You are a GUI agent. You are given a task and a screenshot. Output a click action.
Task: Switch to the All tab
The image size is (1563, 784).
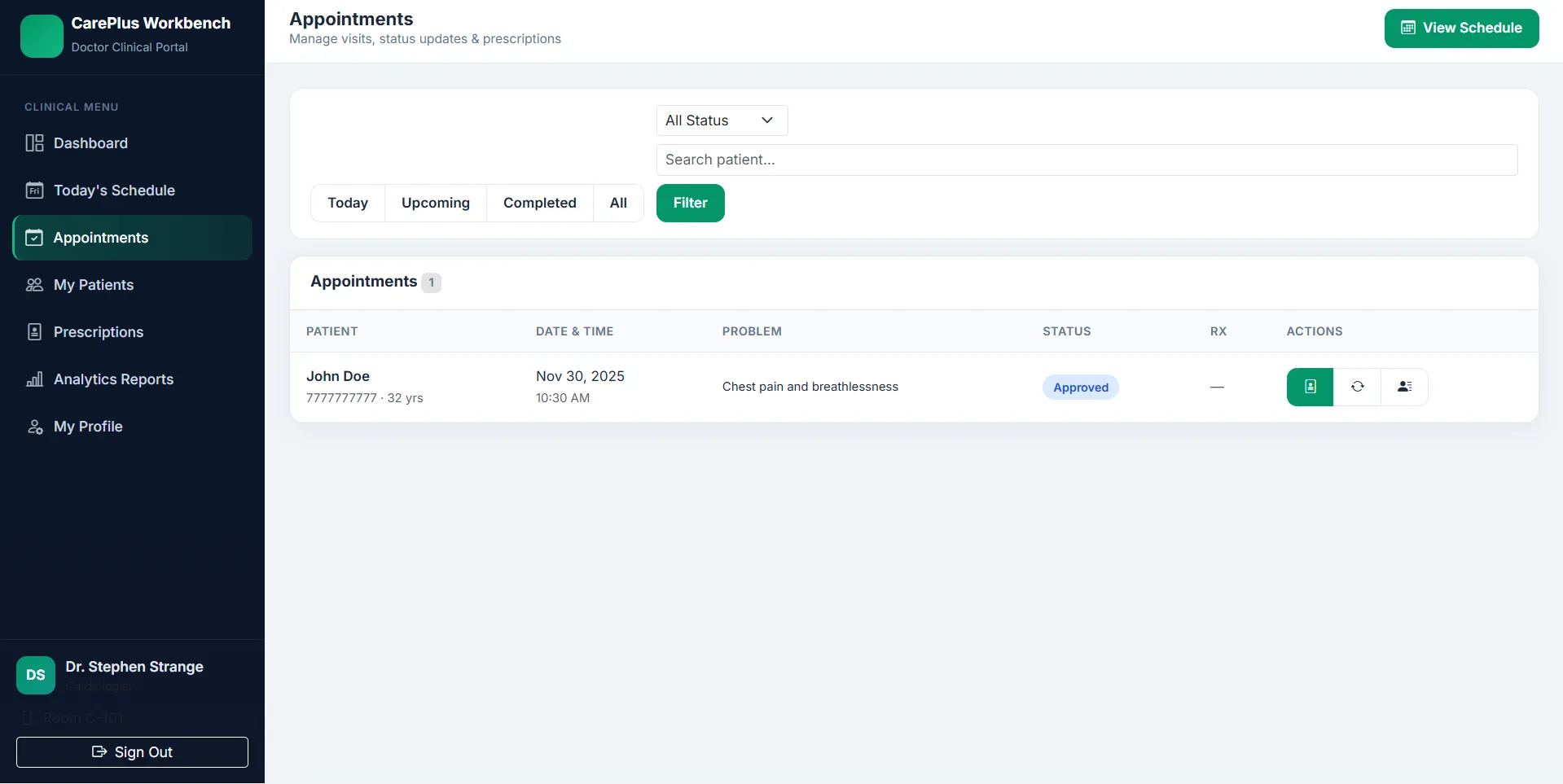point(618,203)
